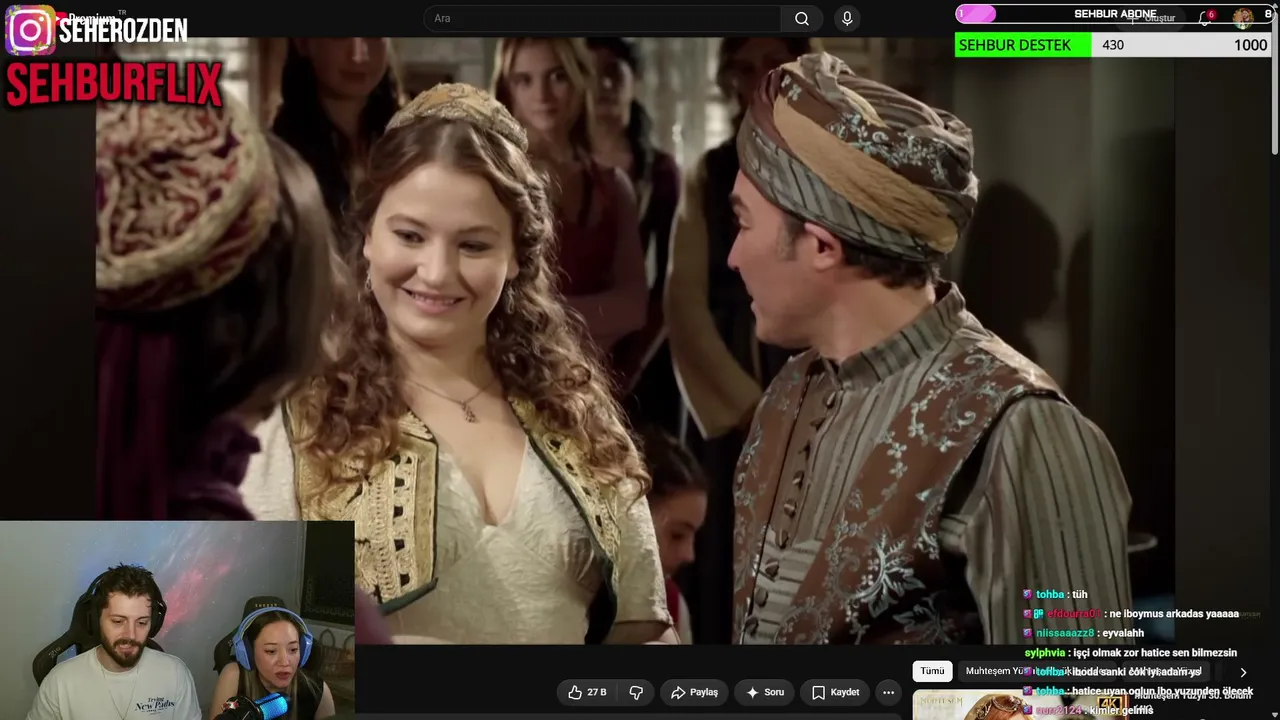Show more filter chips with right chevron
1280x720 pixels.
point(1243,672)
